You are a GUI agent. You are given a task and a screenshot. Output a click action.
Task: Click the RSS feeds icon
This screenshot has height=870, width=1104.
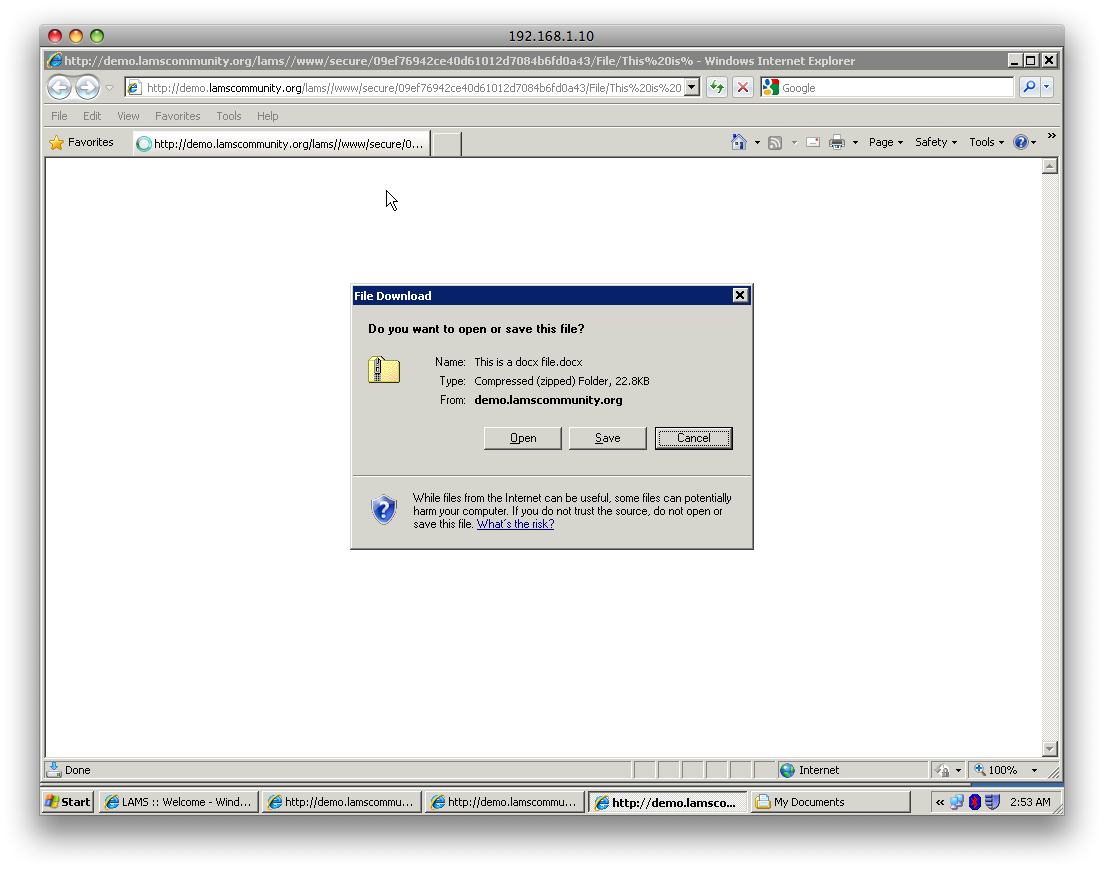(775, 142)
